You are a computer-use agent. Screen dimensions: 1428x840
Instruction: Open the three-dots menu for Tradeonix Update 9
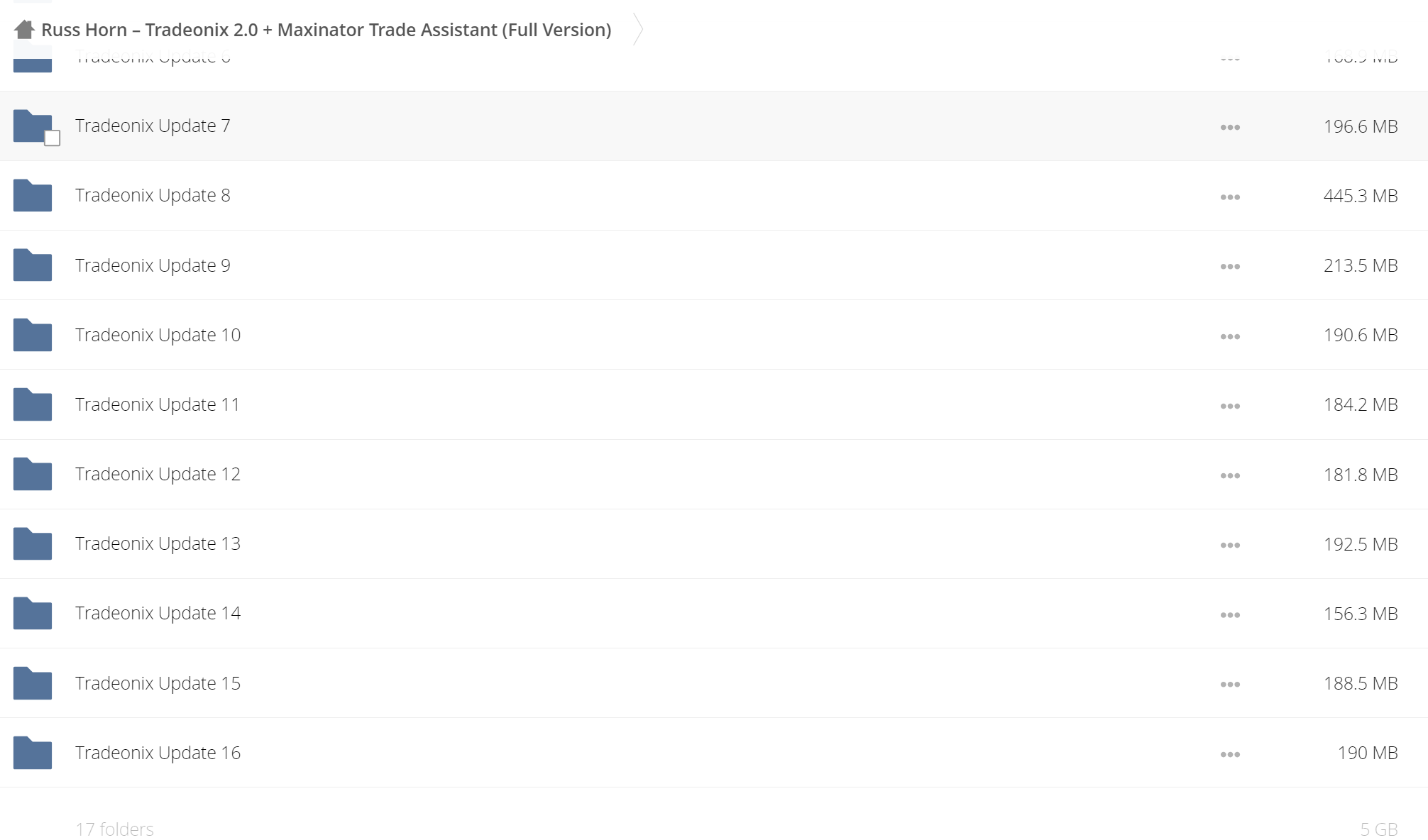point(1230,267)
